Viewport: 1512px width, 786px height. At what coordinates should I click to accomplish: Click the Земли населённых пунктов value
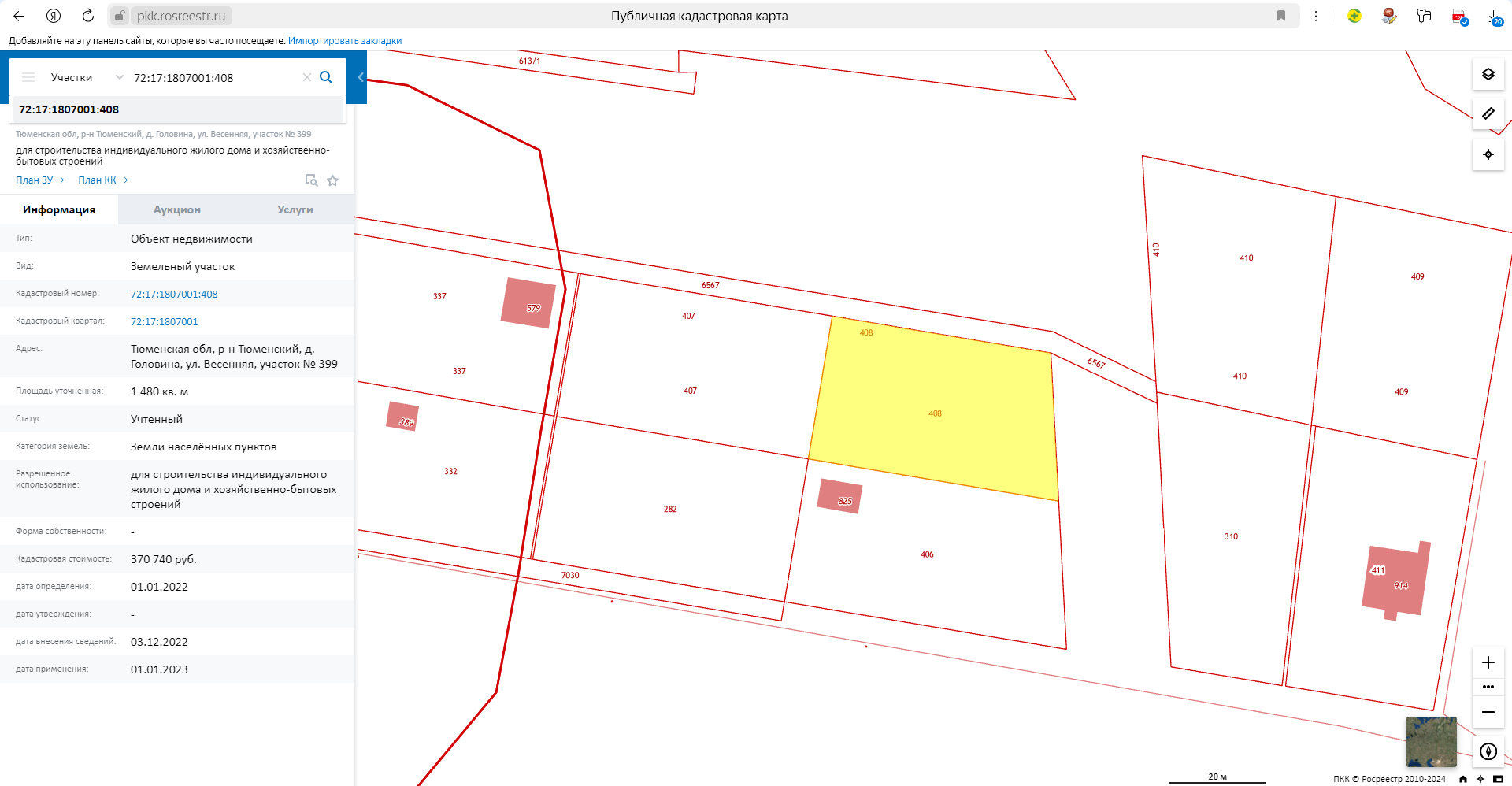(x=203, y=447)
